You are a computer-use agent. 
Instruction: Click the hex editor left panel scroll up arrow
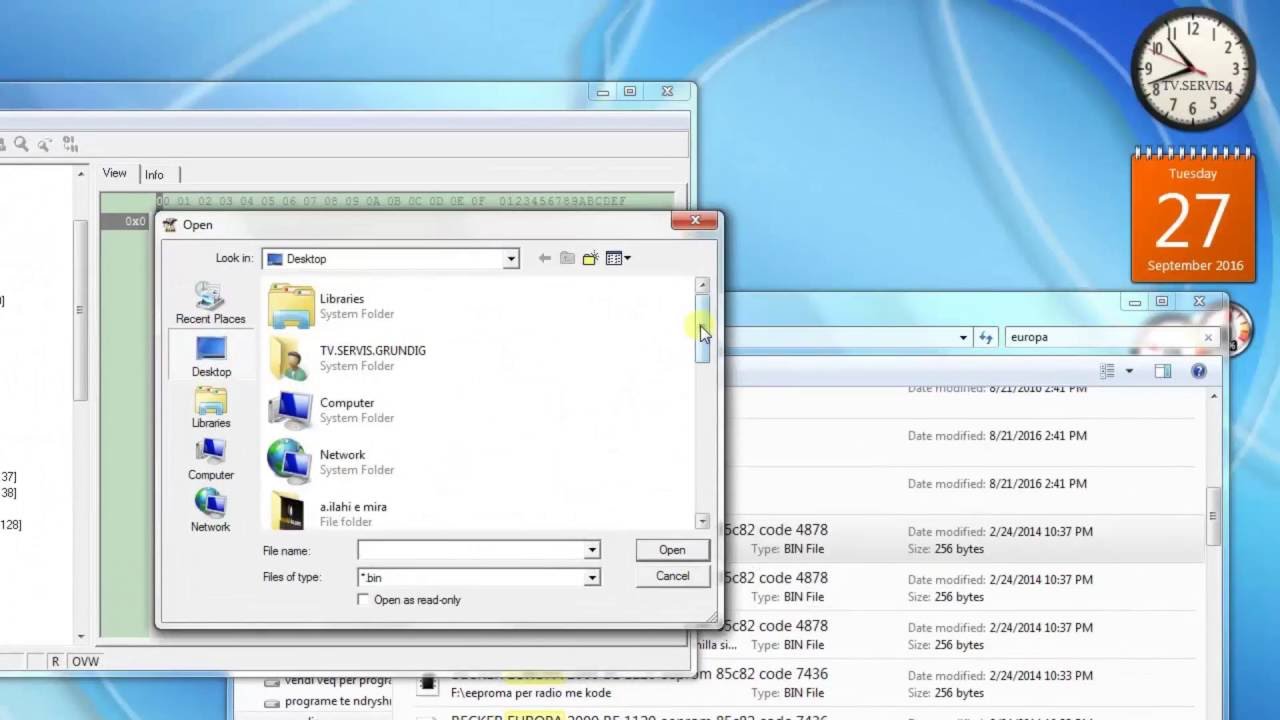click(81, 173)
